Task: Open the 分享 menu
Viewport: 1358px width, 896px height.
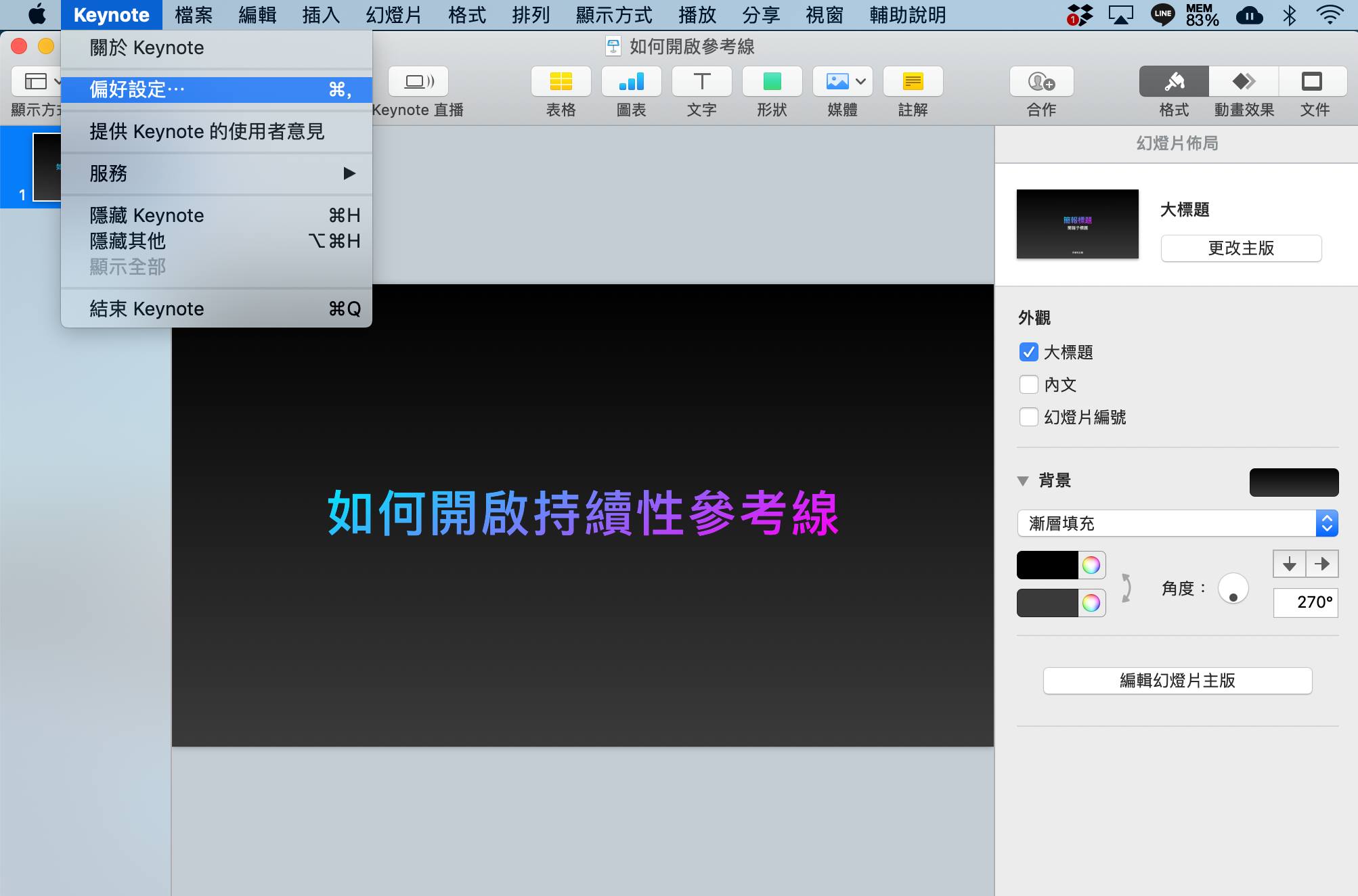Action: click(761, 15)
